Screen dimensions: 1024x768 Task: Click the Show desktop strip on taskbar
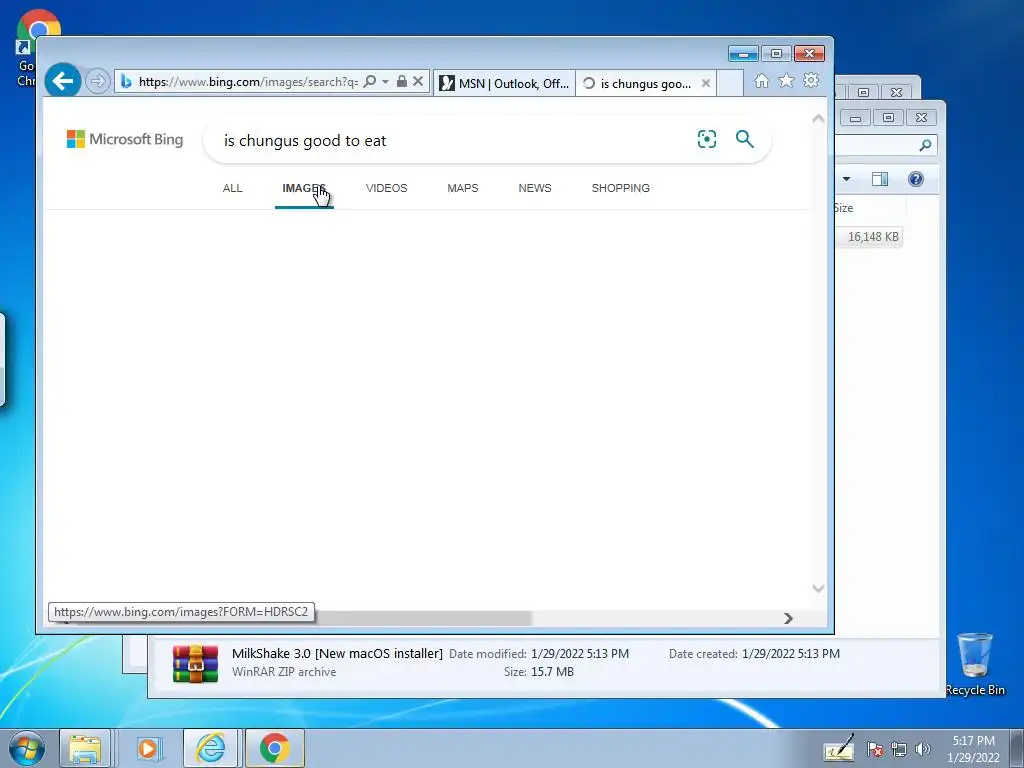pyautogui.click(x=1017, y=748)
